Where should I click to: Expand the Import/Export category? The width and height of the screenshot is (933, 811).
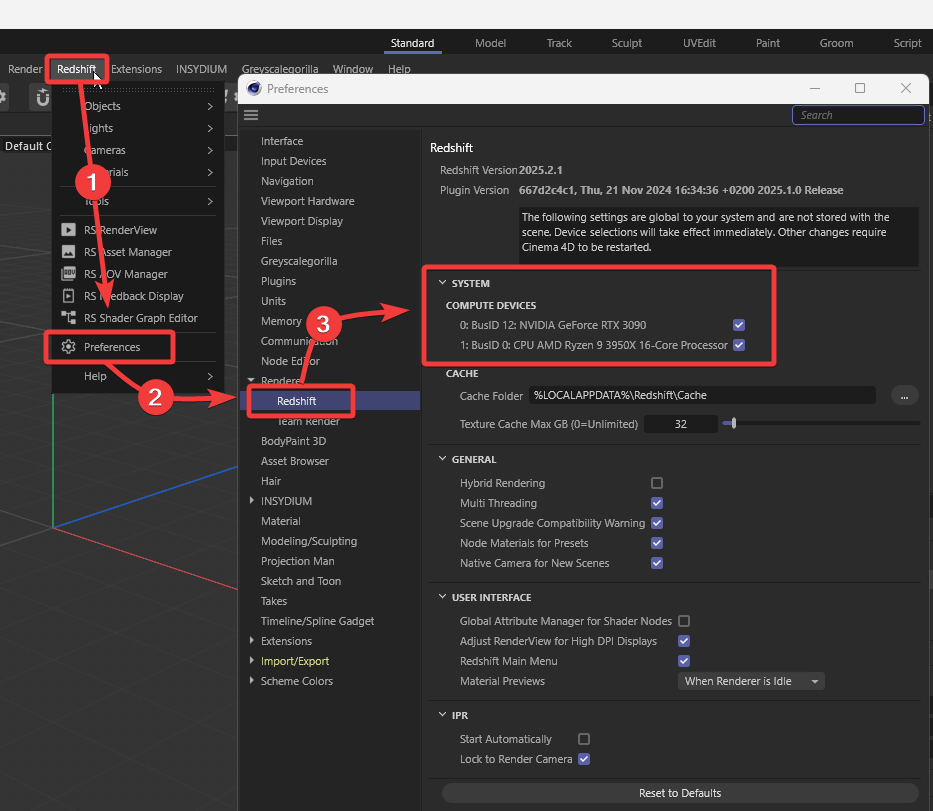(x=253, y=661)
